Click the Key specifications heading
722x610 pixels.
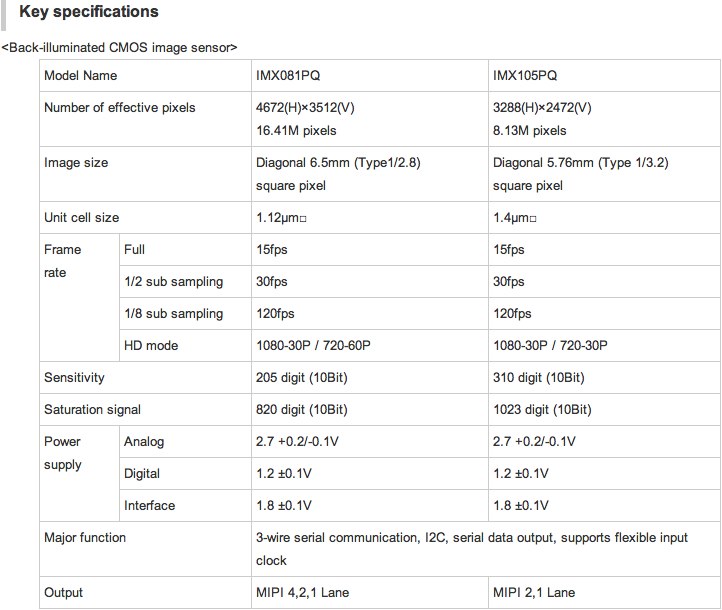coord(89,13)
